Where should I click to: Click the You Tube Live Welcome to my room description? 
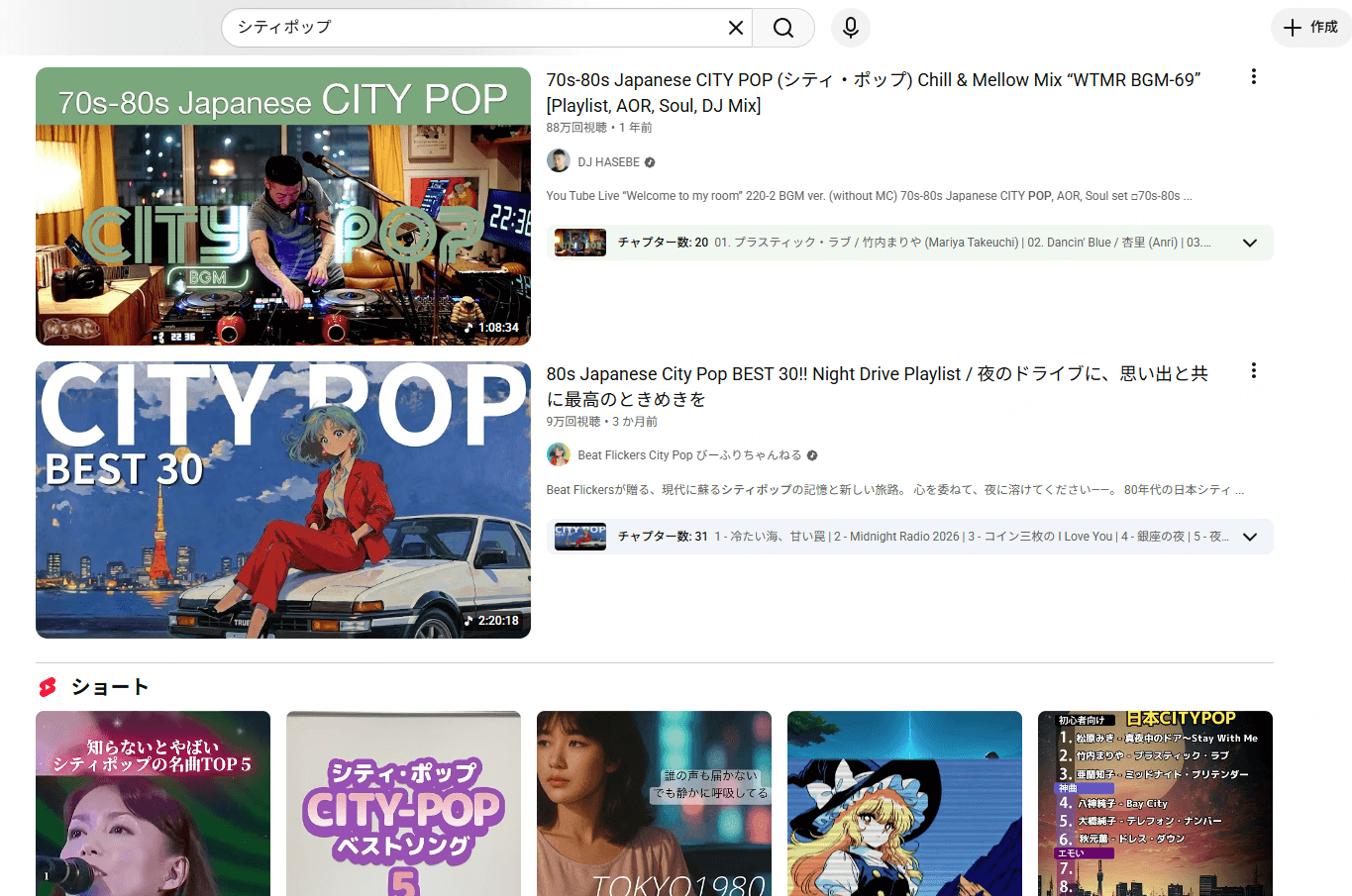[x=869, y=196]
